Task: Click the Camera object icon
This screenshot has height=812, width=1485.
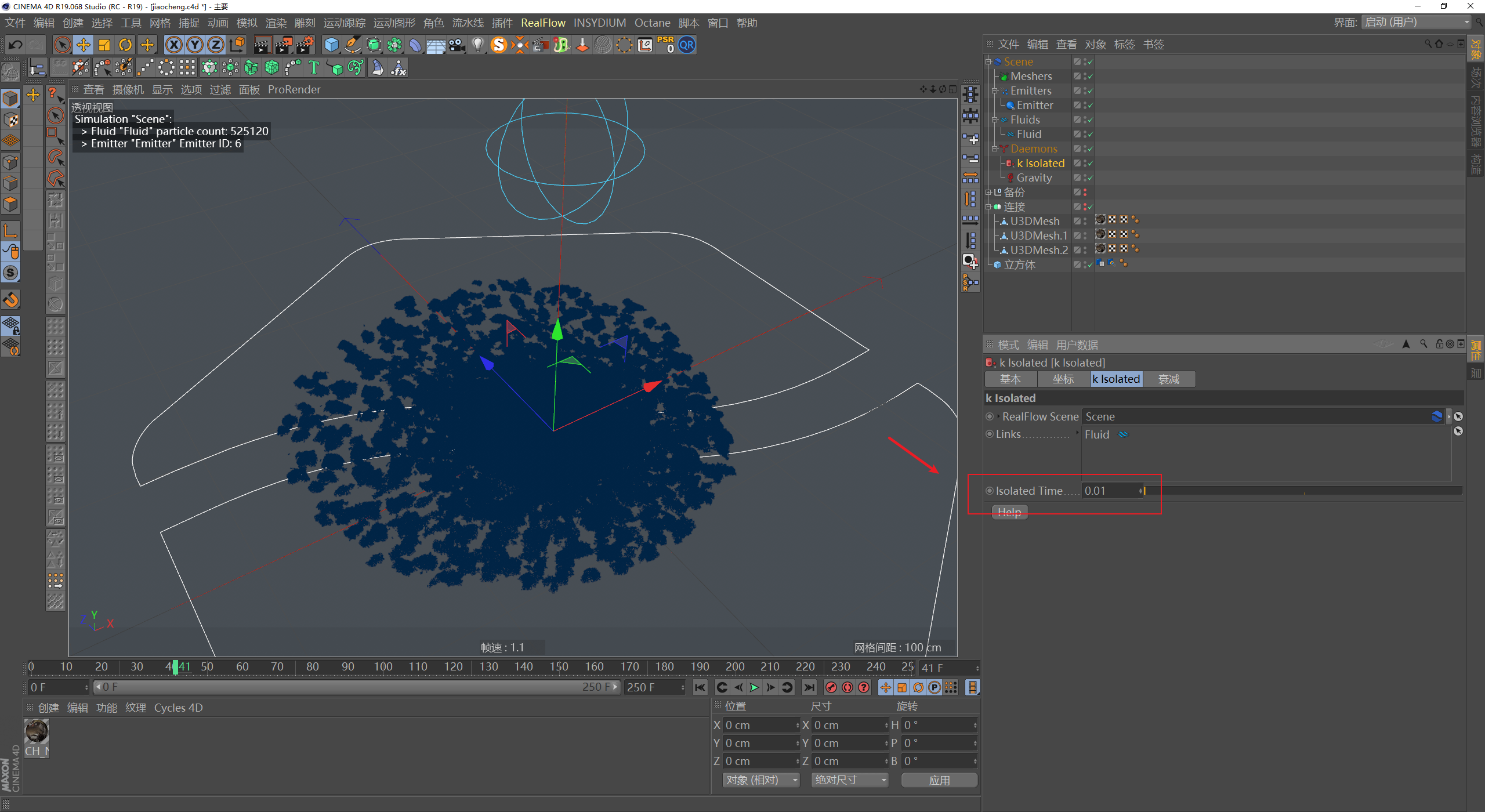Action: click(x=457, y=45)
